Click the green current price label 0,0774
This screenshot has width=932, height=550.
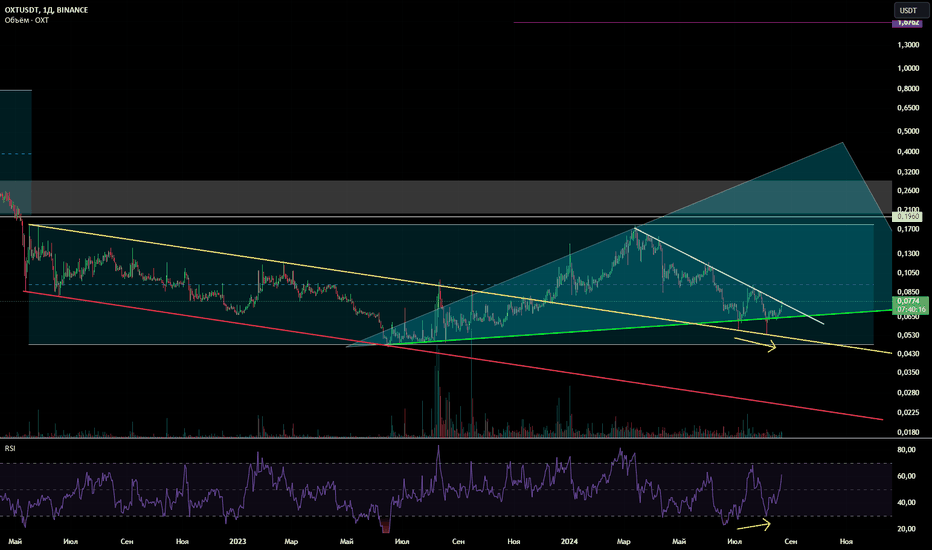pyautogui.click(x=909, y=301)
